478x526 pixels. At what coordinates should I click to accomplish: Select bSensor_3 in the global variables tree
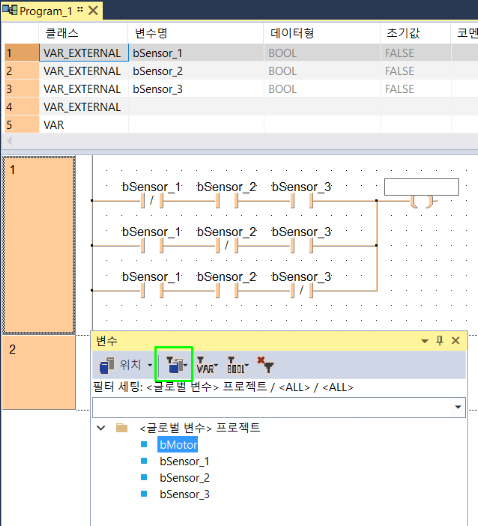point(184,494)
